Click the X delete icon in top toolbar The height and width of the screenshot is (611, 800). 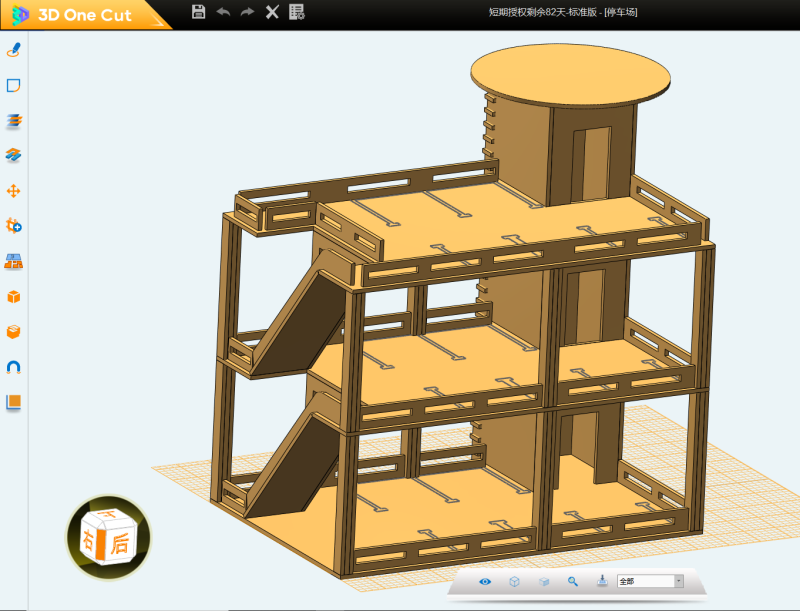[x=272, y=12]
